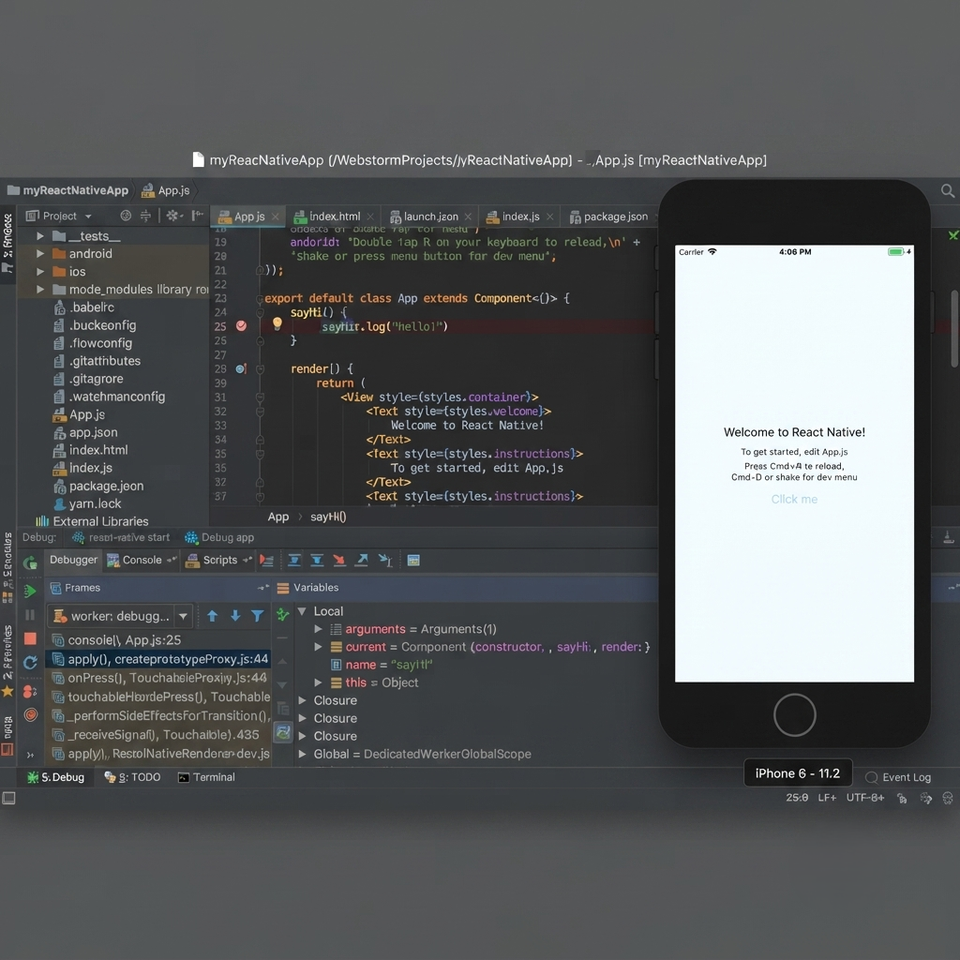960x960 pixels.
Task: Expand the arguments variable
Action: point(318,629)
